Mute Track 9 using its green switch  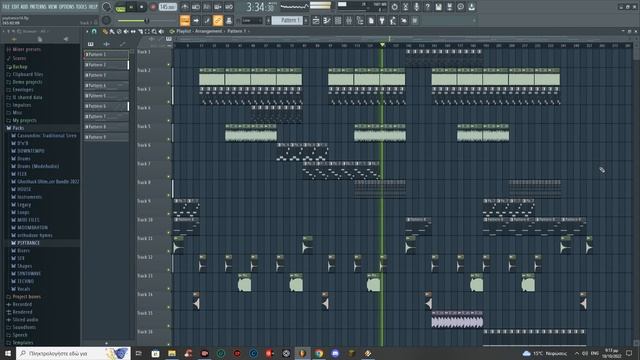[x=169, y=214]
